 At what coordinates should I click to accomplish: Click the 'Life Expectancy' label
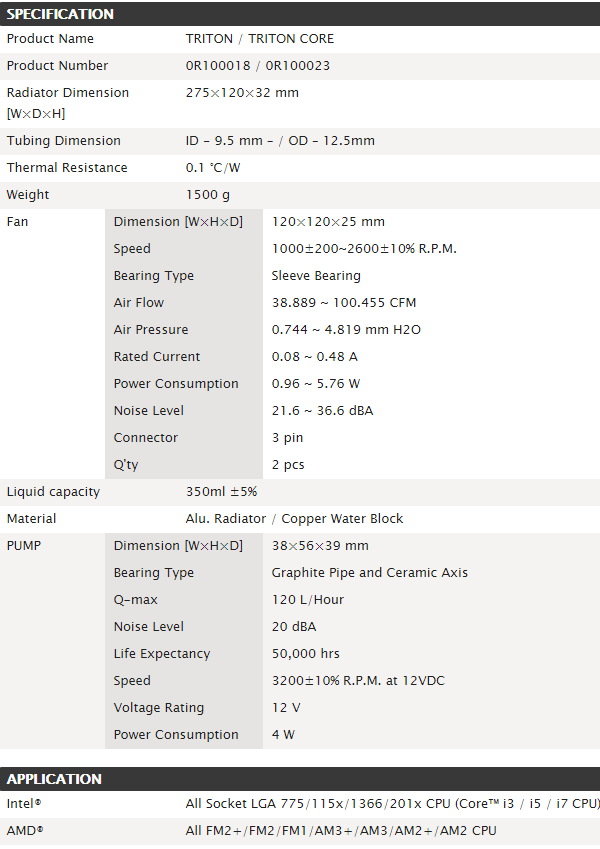point(161,654)
